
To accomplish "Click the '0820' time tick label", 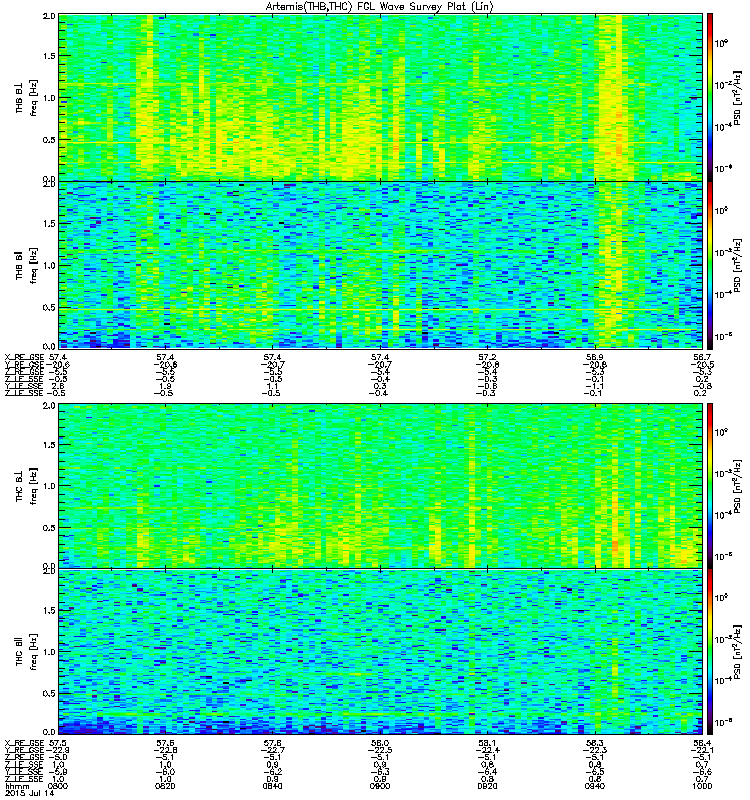I will 165,786.
